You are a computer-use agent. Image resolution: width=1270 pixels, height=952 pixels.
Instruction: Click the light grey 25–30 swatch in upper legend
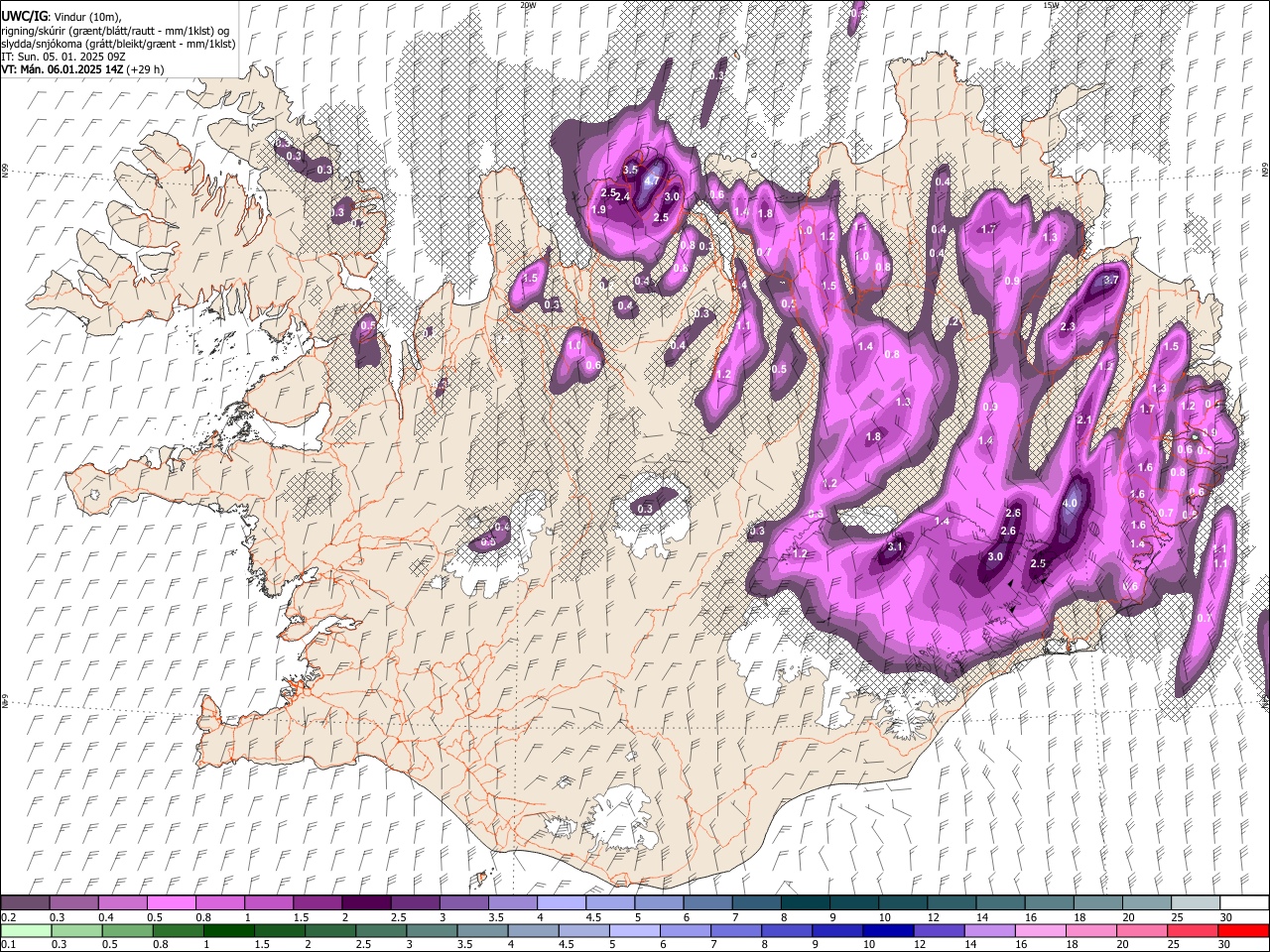pyautogui.click(x=1196, y=903)
